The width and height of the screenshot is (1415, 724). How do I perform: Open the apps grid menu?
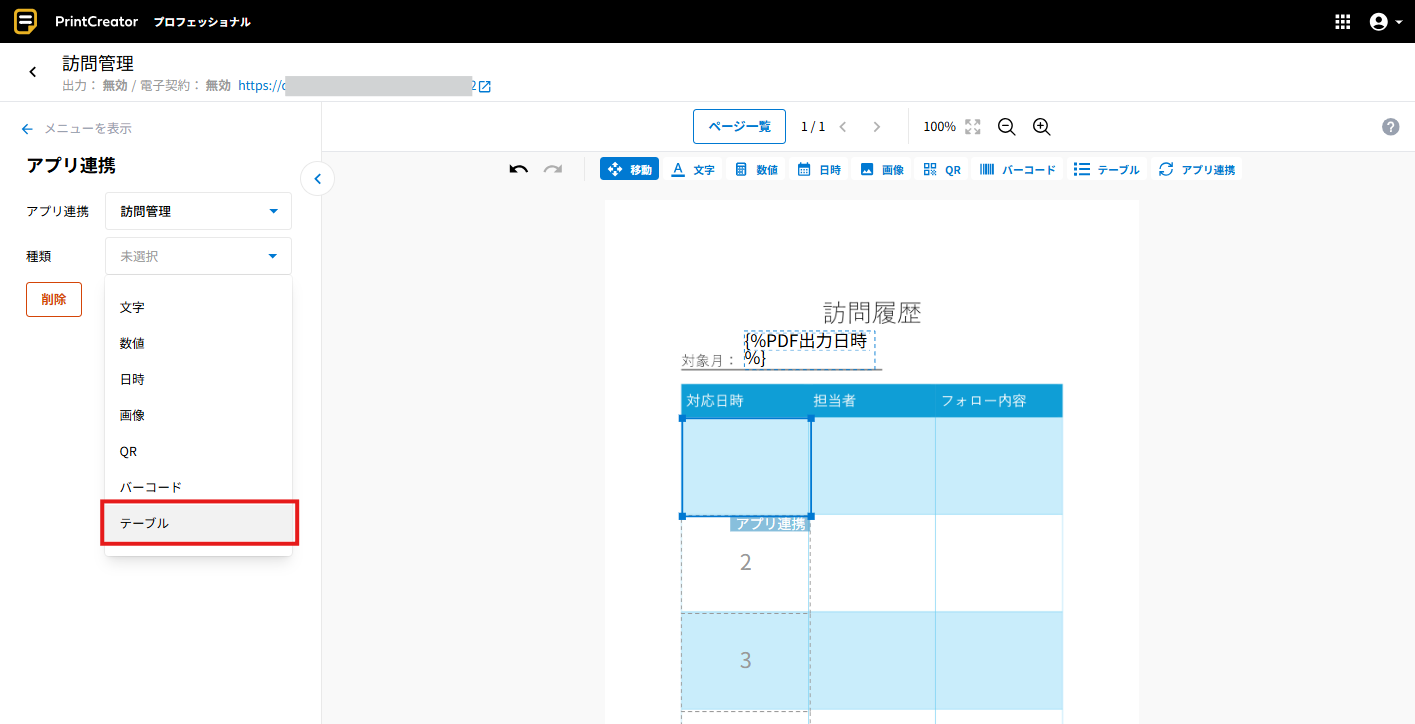[x=1343, y=22]
